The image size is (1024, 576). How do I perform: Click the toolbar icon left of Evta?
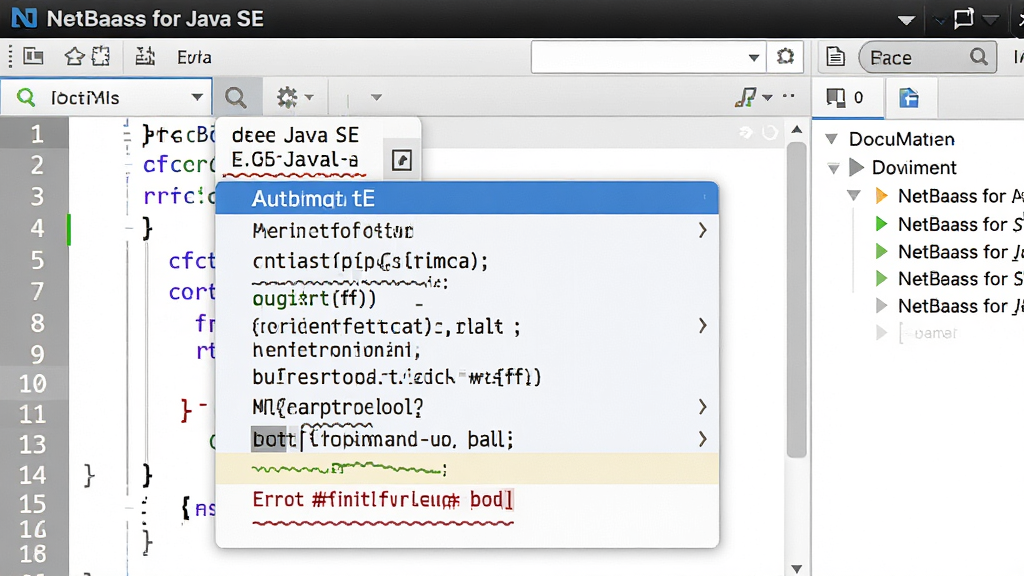point(145,57)
